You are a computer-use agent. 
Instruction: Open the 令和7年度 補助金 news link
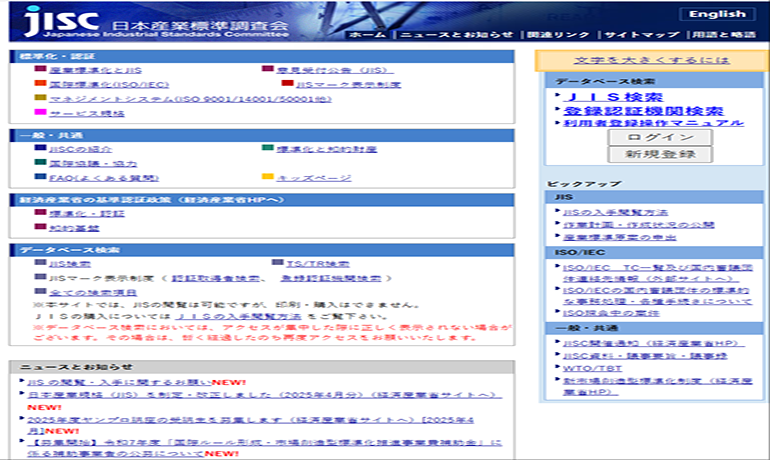[265, 448]
